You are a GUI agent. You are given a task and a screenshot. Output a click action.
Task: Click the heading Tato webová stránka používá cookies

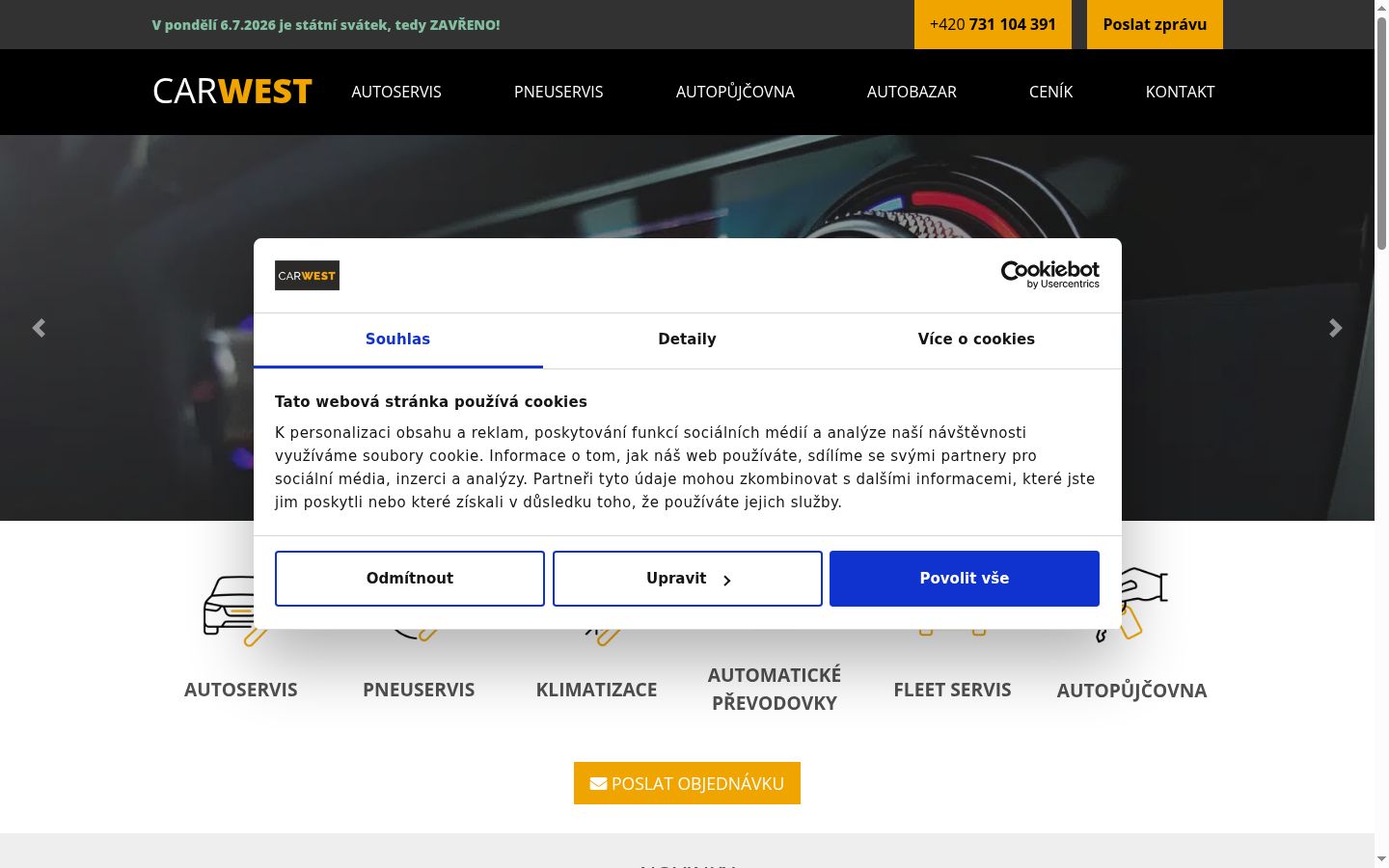(431, 402)
